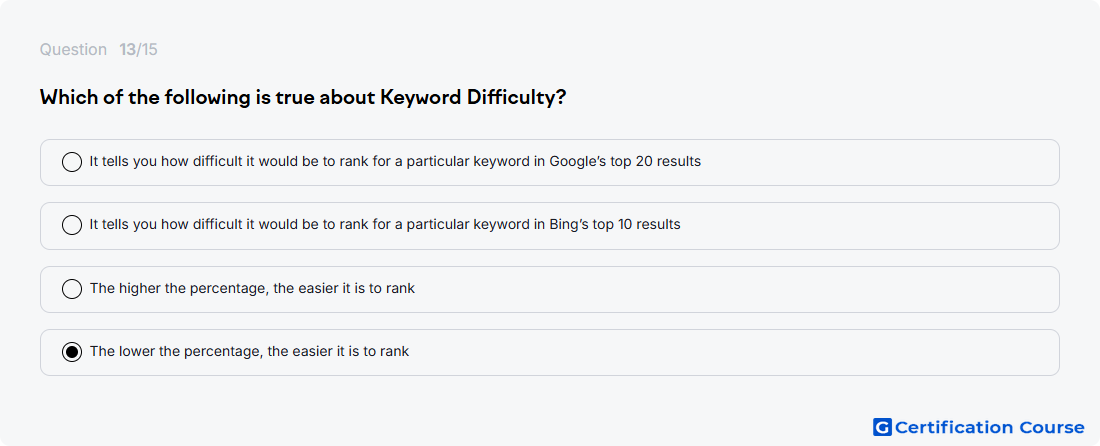
Task: Click the selected 'lower the percentage' radio button
Action: 72,352
